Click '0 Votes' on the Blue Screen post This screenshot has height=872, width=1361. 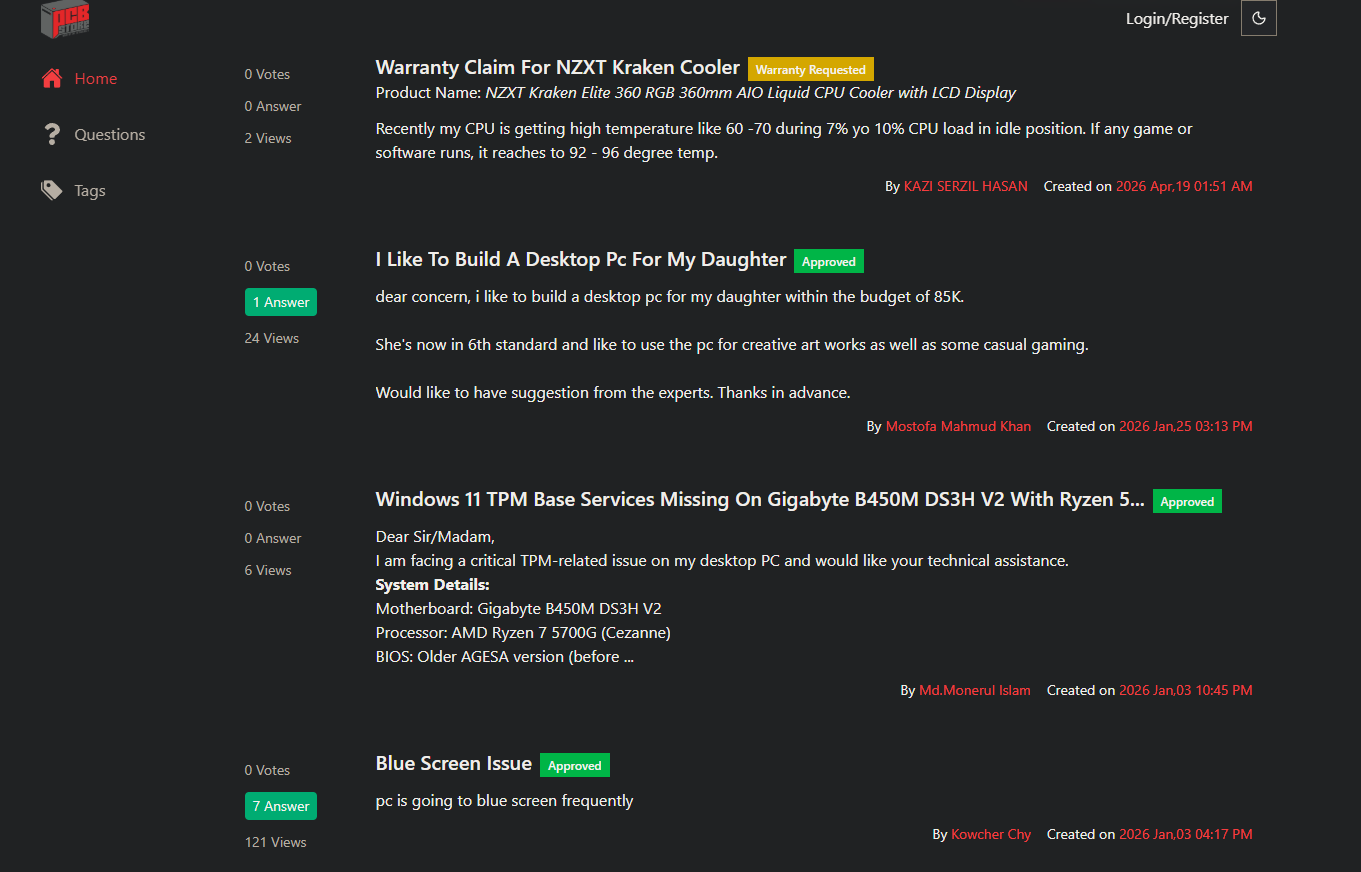(267, 770)
